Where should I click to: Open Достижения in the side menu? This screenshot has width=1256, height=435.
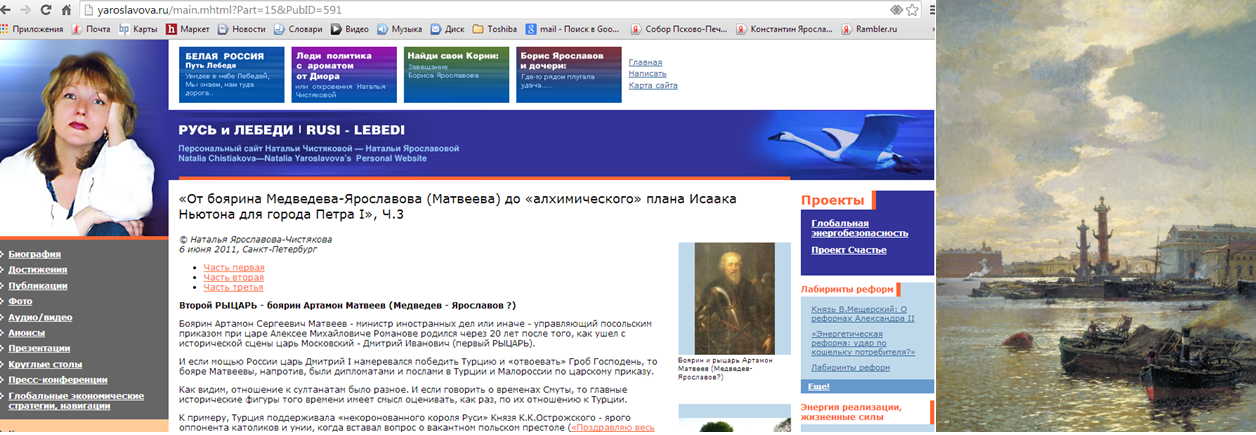point(38,270)
